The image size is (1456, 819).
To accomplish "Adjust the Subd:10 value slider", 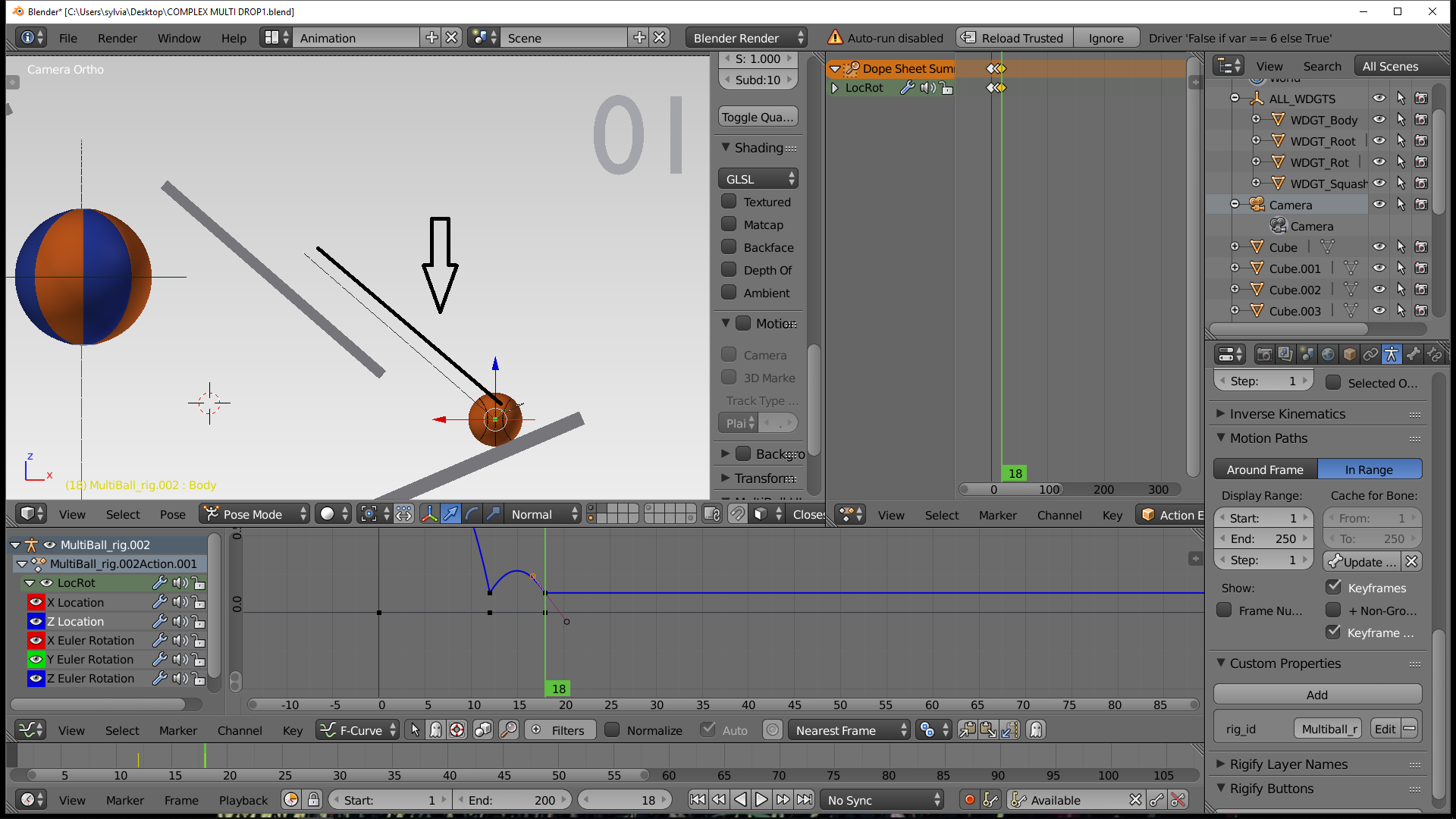I will 758,80.
